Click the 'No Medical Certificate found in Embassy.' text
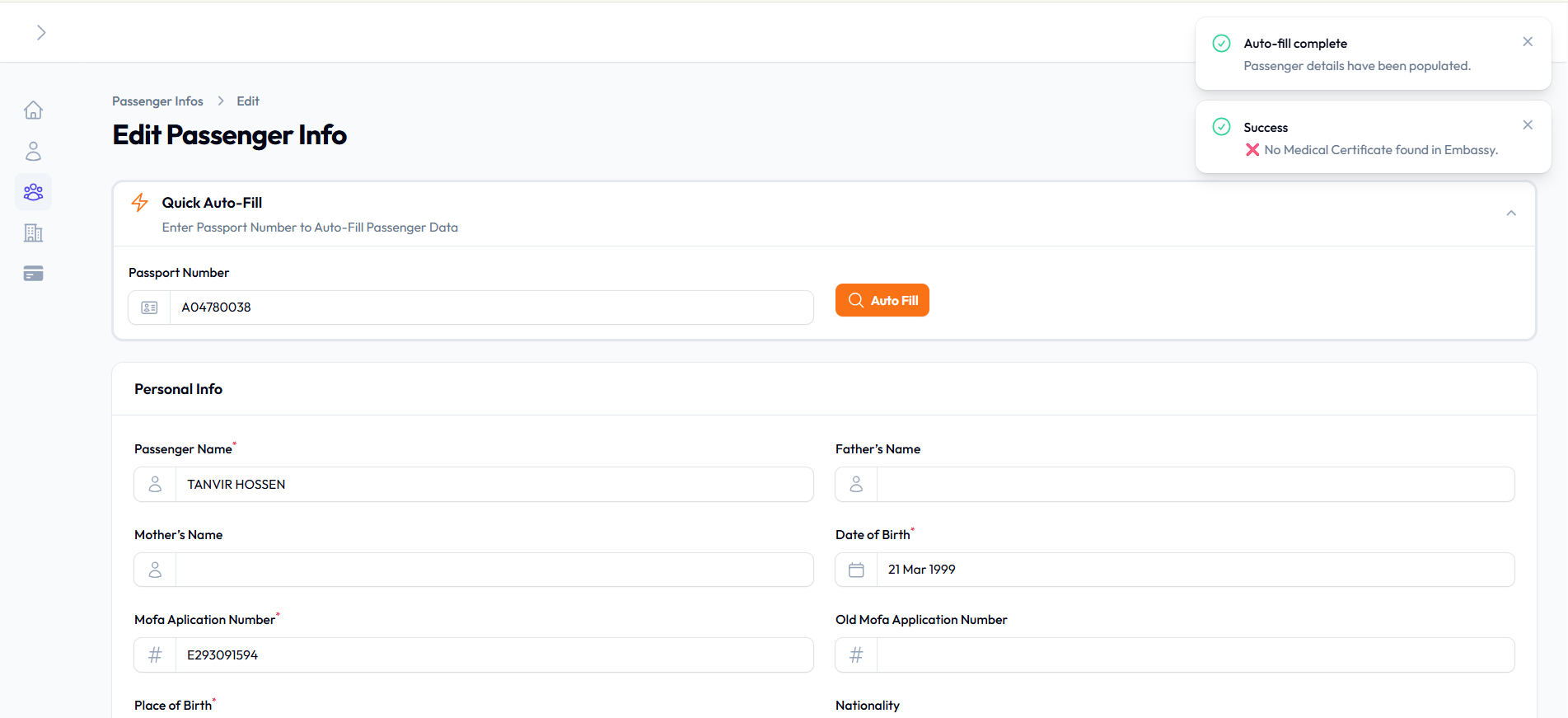This screenshot has height=718, width=1568. [x=1381, y=150]
